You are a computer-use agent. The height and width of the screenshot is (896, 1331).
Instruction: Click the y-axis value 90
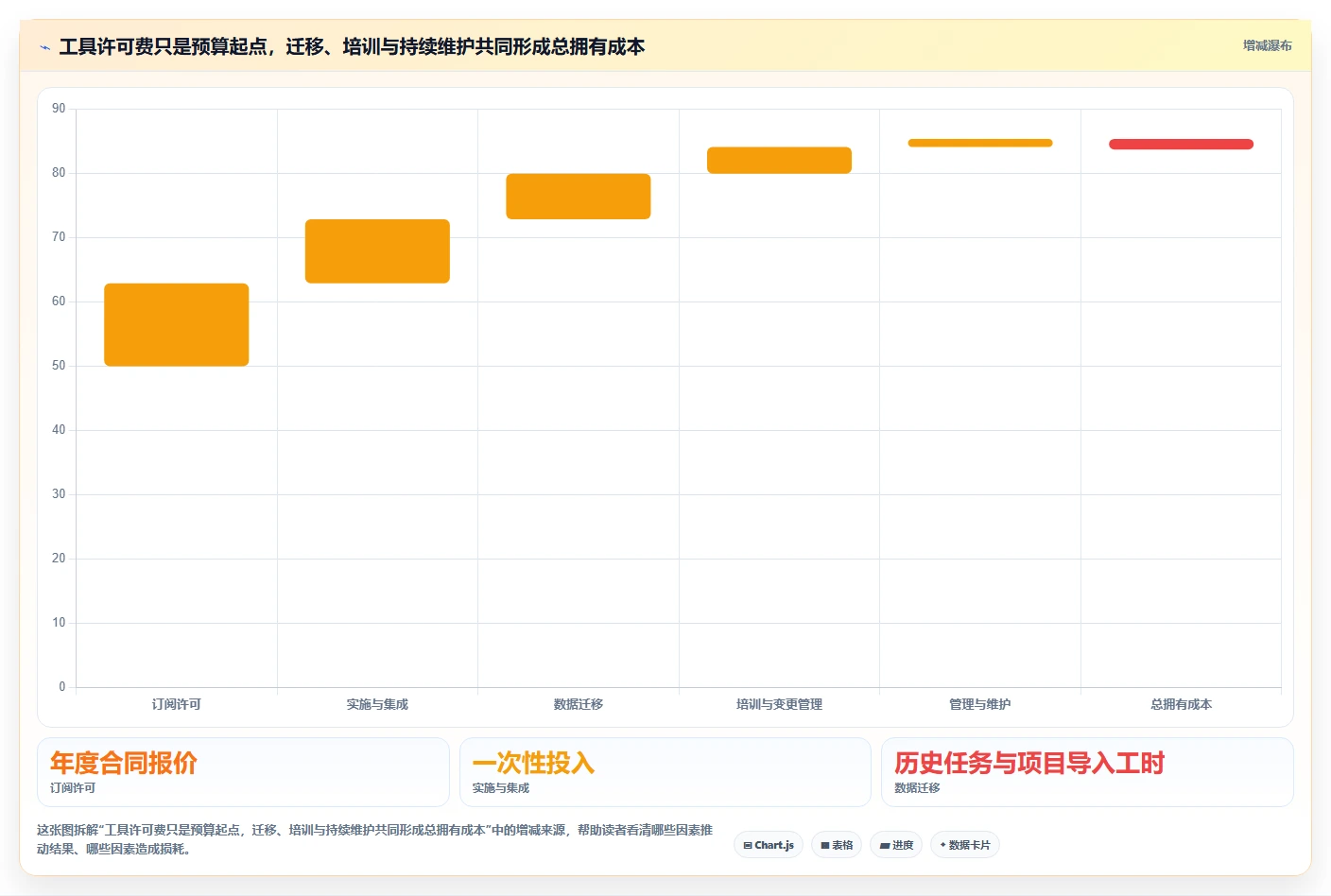click(x=59, y=109)
